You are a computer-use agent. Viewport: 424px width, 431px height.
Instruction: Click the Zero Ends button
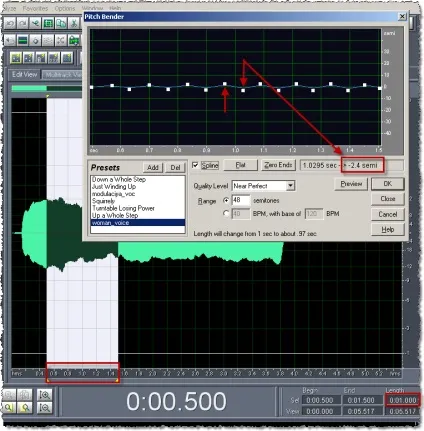(x=278, y=165)
